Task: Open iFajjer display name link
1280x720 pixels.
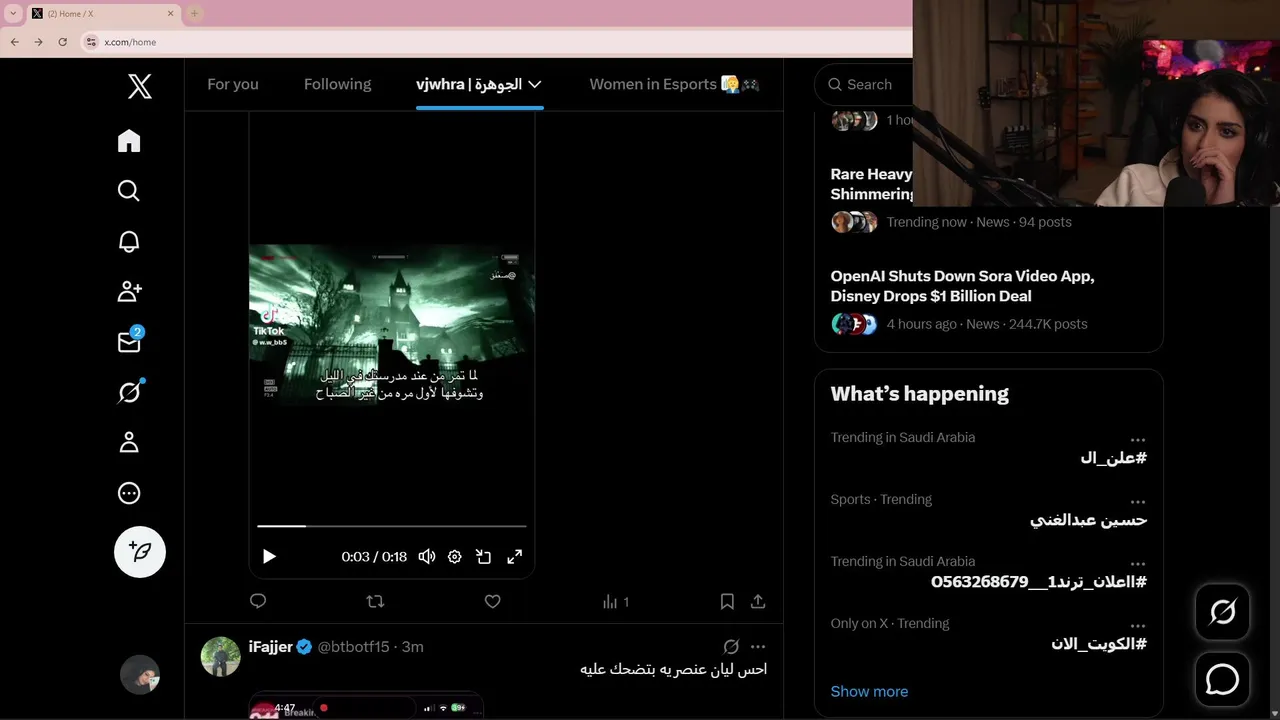Action: click(270, 647)
